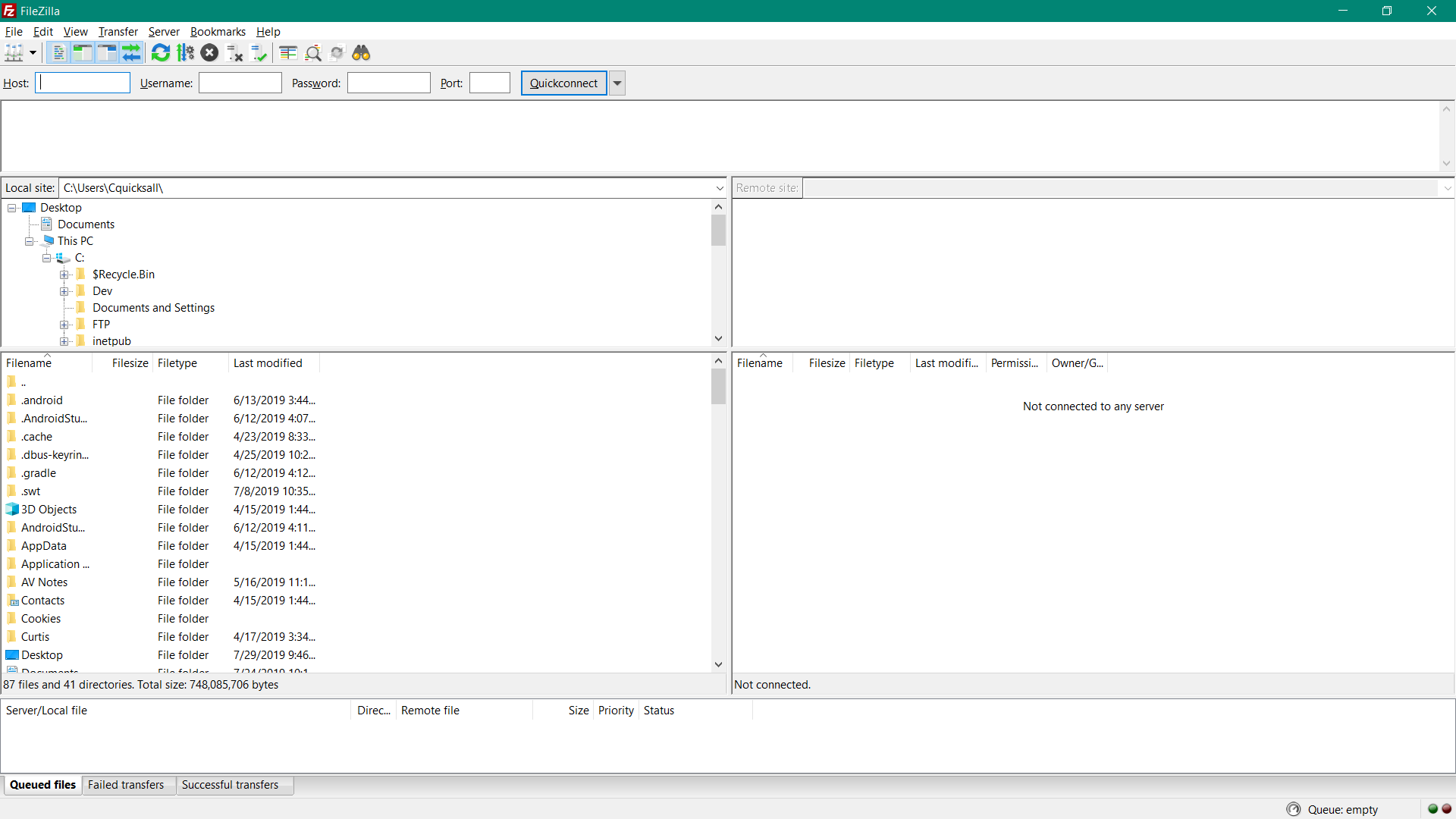Open the Remote site path dropdown

click(x=1448, y=188)
